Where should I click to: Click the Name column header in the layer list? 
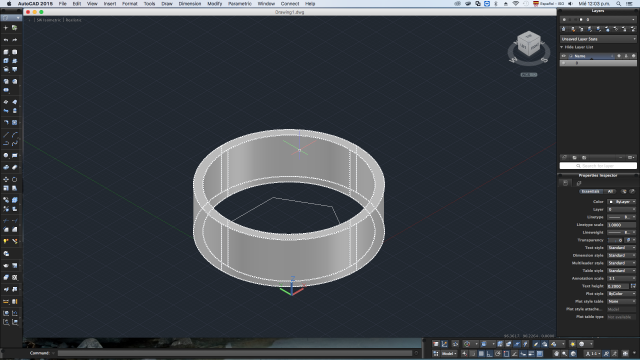click(592, 56)
